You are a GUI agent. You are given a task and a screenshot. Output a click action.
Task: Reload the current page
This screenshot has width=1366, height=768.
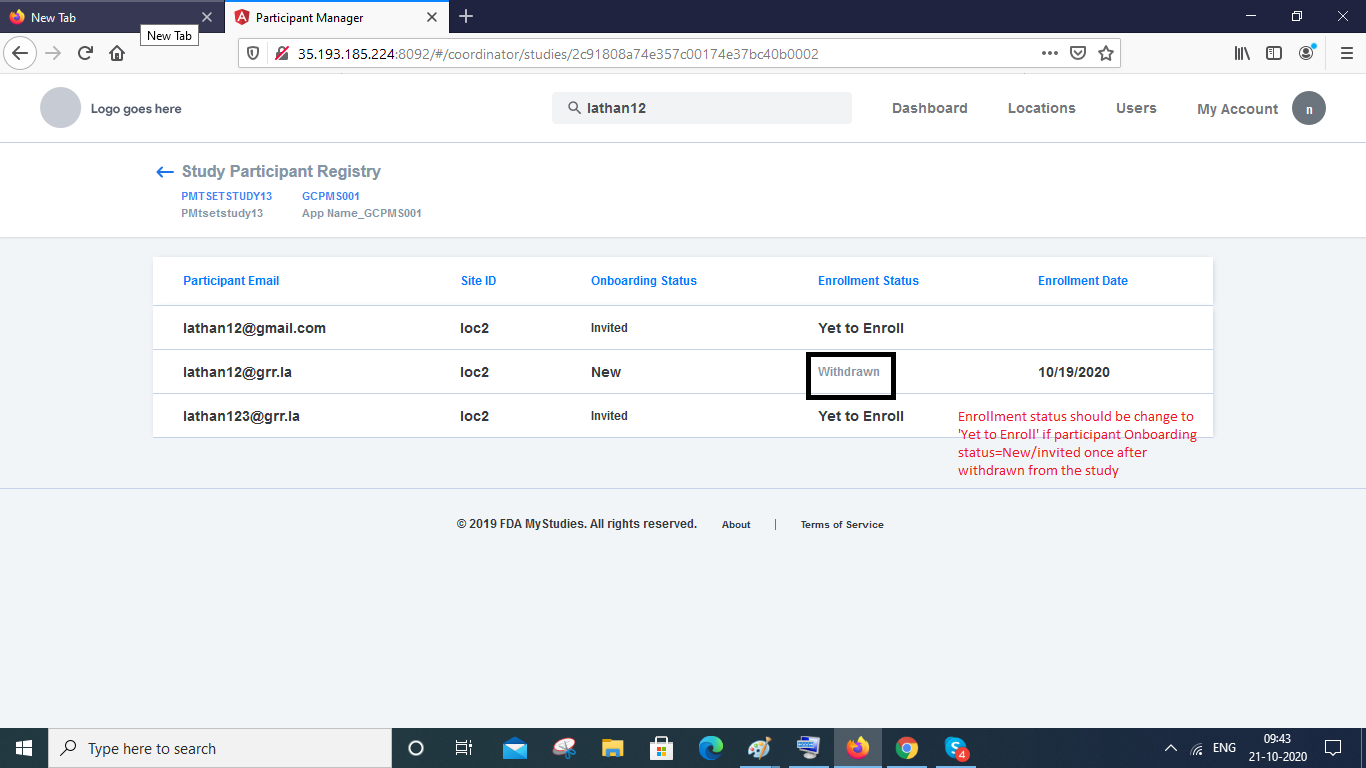pos(85,52)
